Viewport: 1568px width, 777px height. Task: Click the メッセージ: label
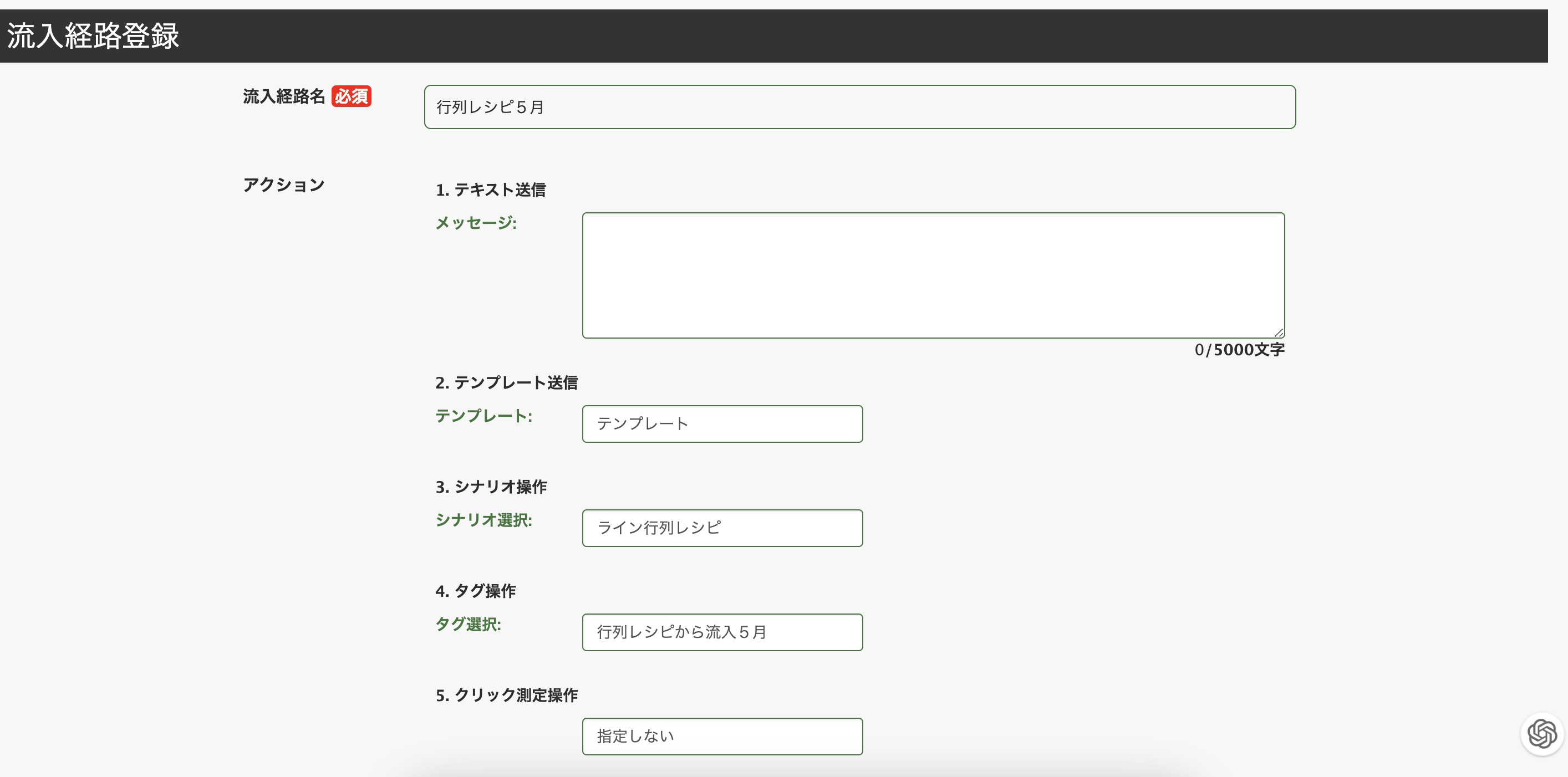(x=476, y=223)
